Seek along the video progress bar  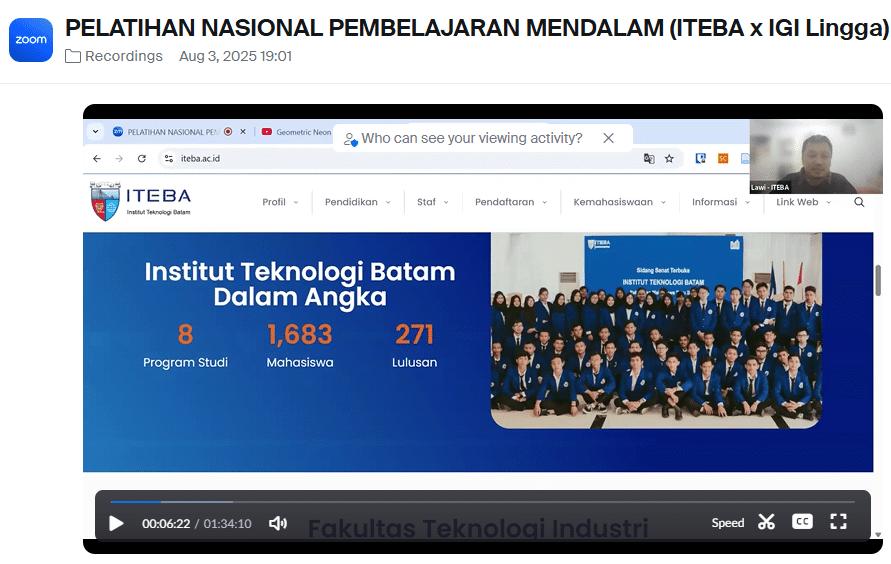(x=482, y=502)
